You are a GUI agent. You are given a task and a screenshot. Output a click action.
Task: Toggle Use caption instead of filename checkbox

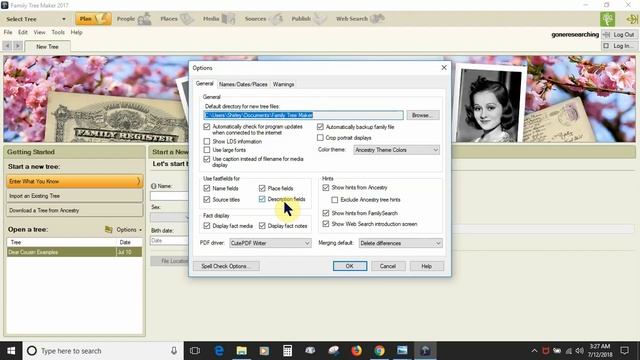pyautogui.click(x=207, y=159)
